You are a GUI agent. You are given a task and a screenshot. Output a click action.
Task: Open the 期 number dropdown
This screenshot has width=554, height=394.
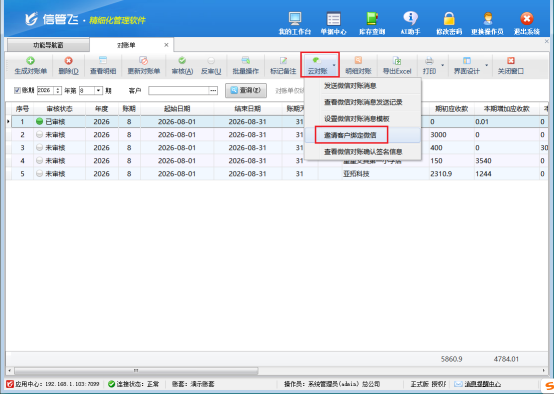click(98, 91)
